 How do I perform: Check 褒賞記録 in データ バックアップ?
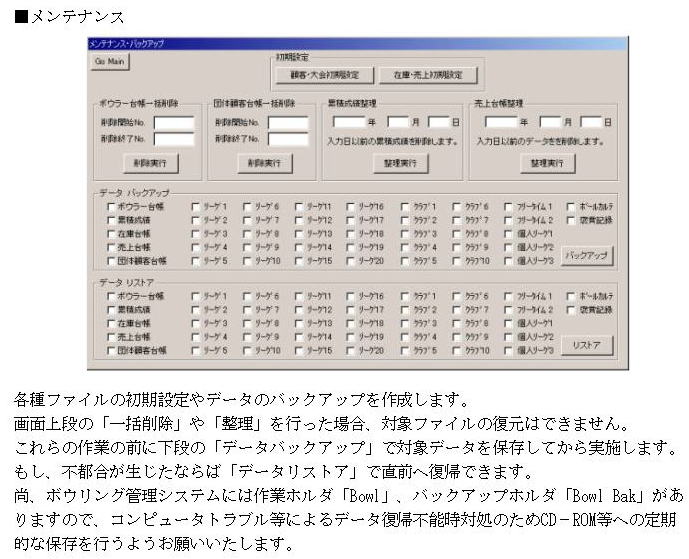pyautogui.click(x=571, y=220)
